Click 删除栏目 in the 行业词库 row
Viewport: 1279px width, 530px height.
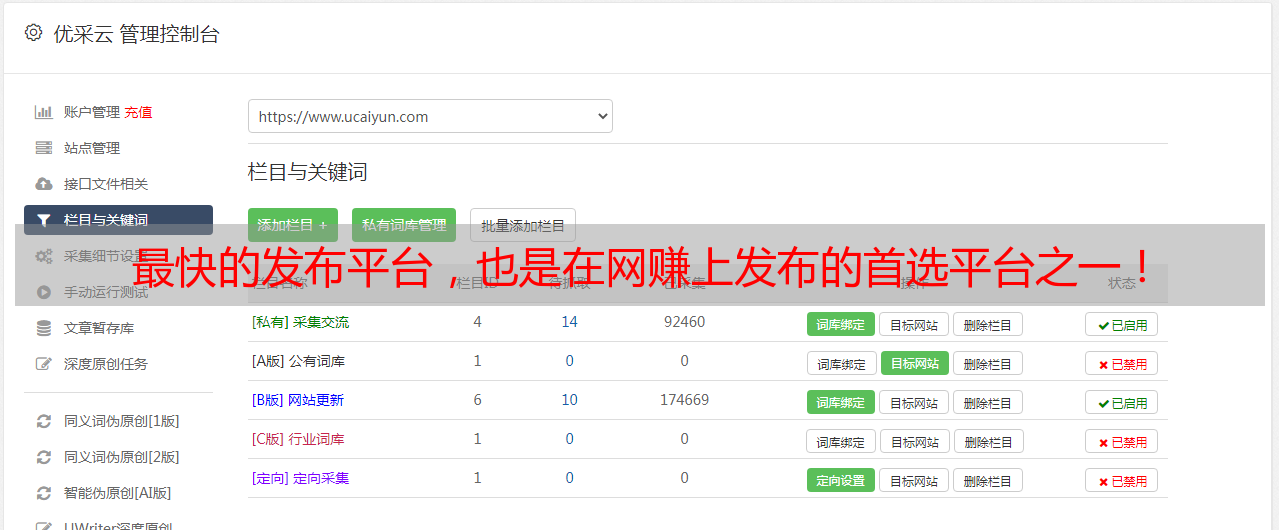(x=990, y=441)
